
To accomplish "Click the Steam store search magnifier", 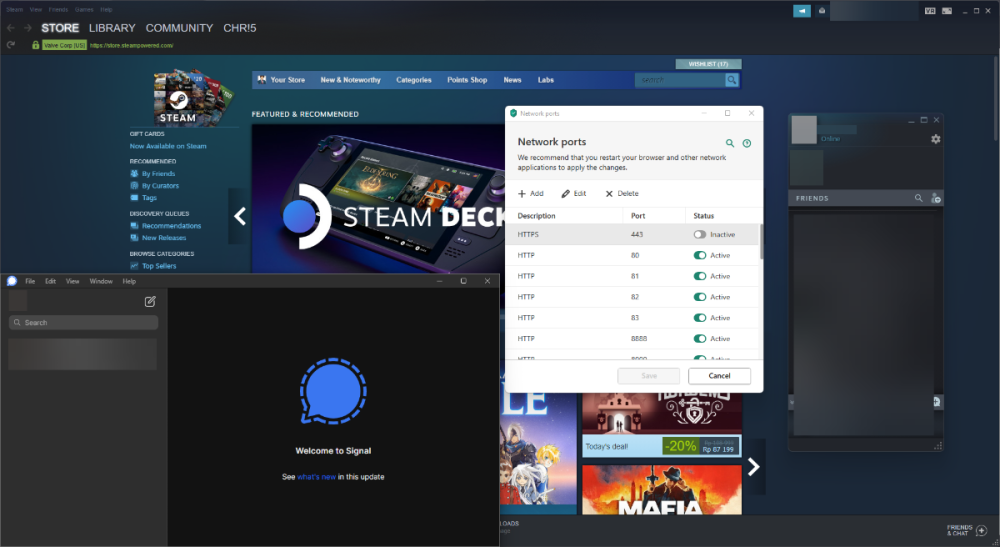I will click(x=732, y=80).
